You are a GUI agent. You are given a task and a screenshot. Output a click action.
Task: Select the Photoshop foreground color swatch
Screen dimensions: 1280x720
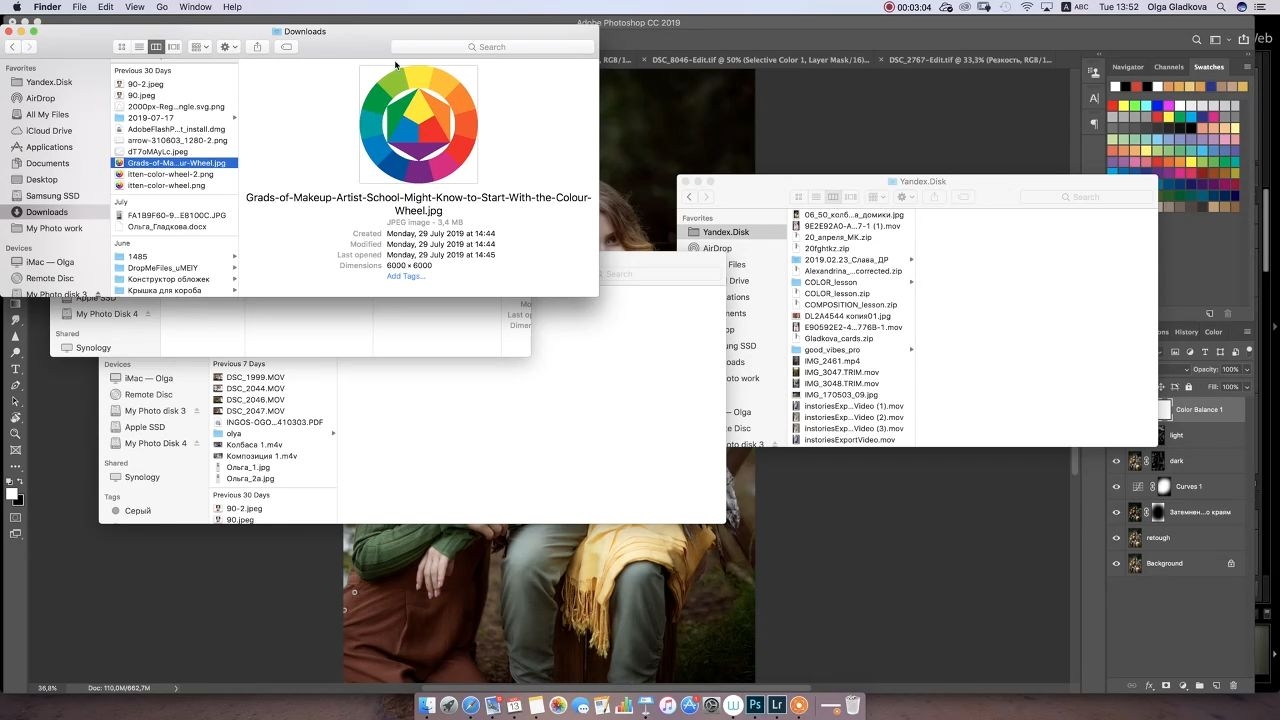[x=12, y=494]
